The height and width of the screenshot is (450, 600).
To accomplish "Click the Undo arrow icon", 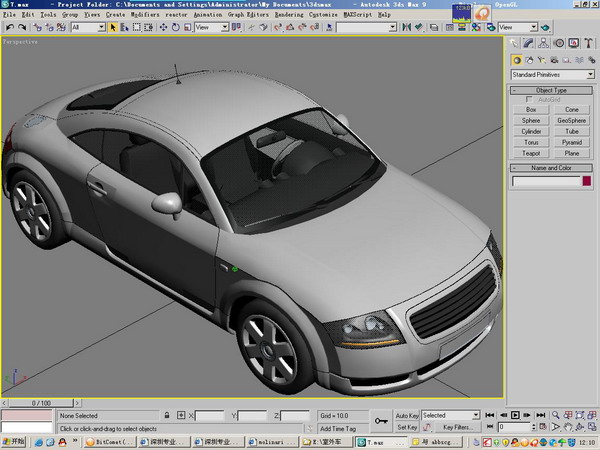I will click(10, 27).
